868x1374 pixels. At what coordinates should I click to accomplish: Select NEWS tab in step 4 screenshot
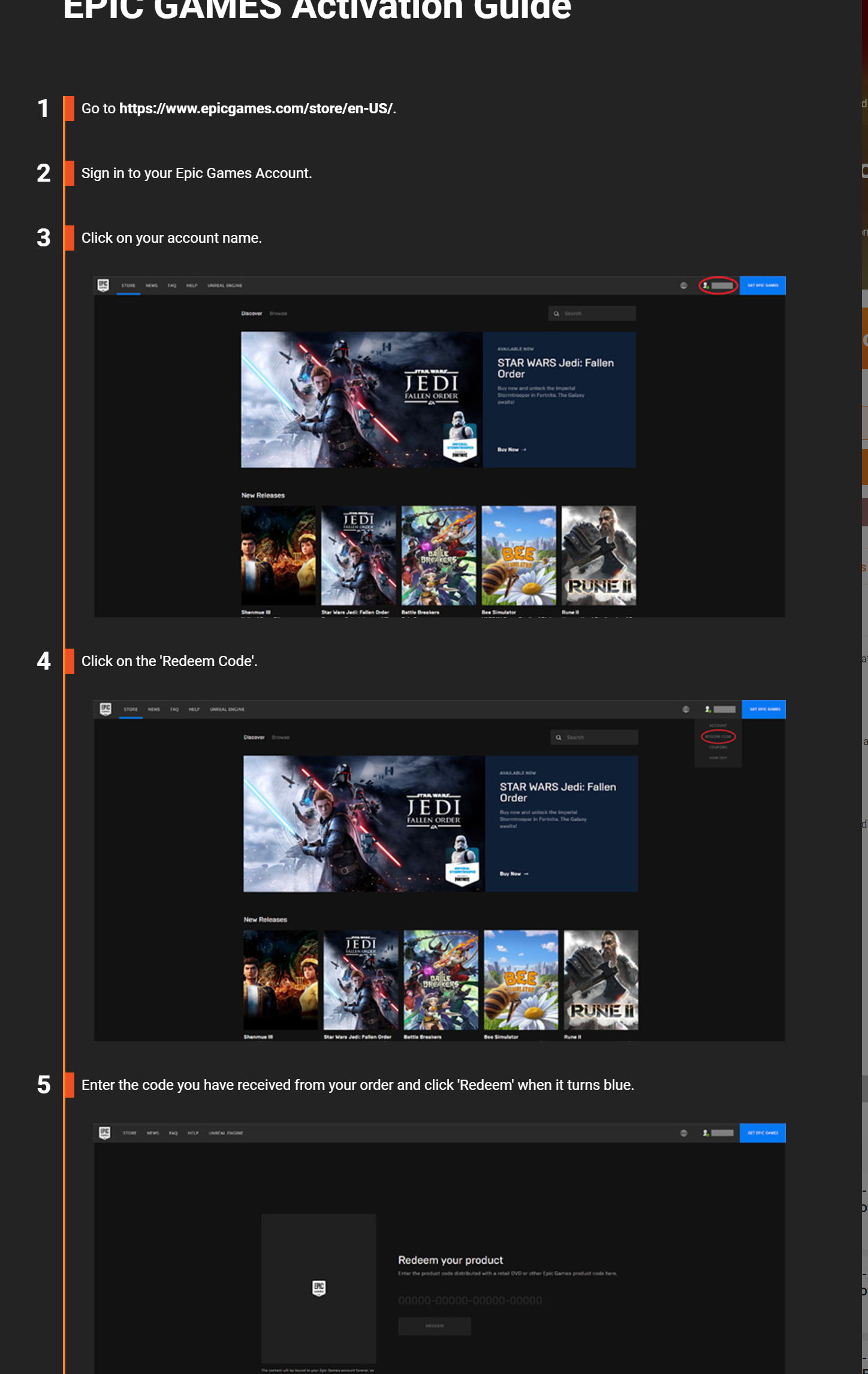point(154,709)
